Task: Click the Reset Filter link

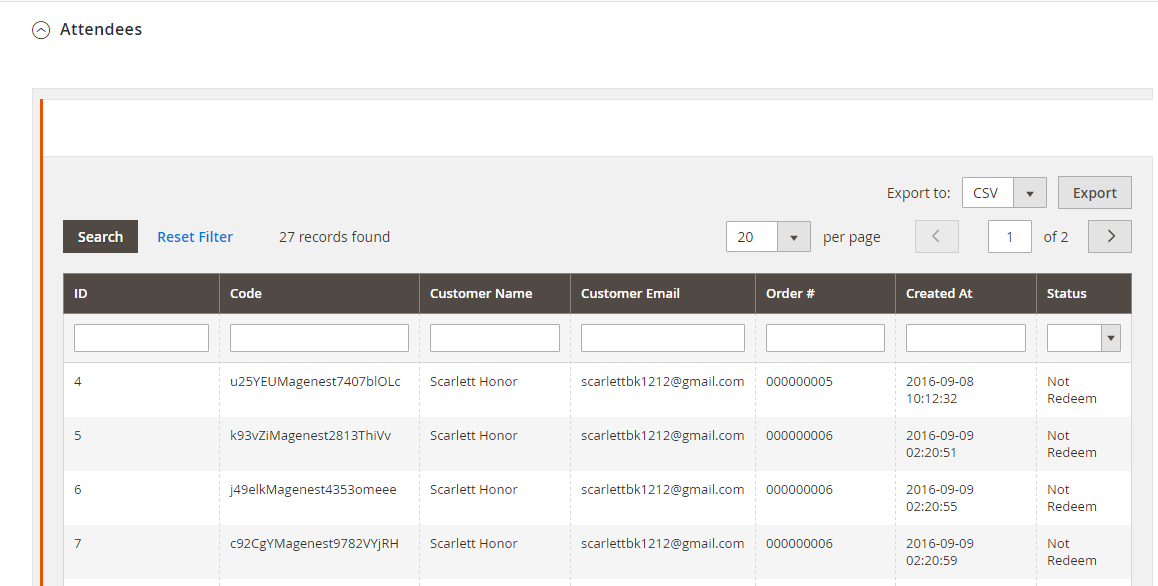Action: [195, 236]
